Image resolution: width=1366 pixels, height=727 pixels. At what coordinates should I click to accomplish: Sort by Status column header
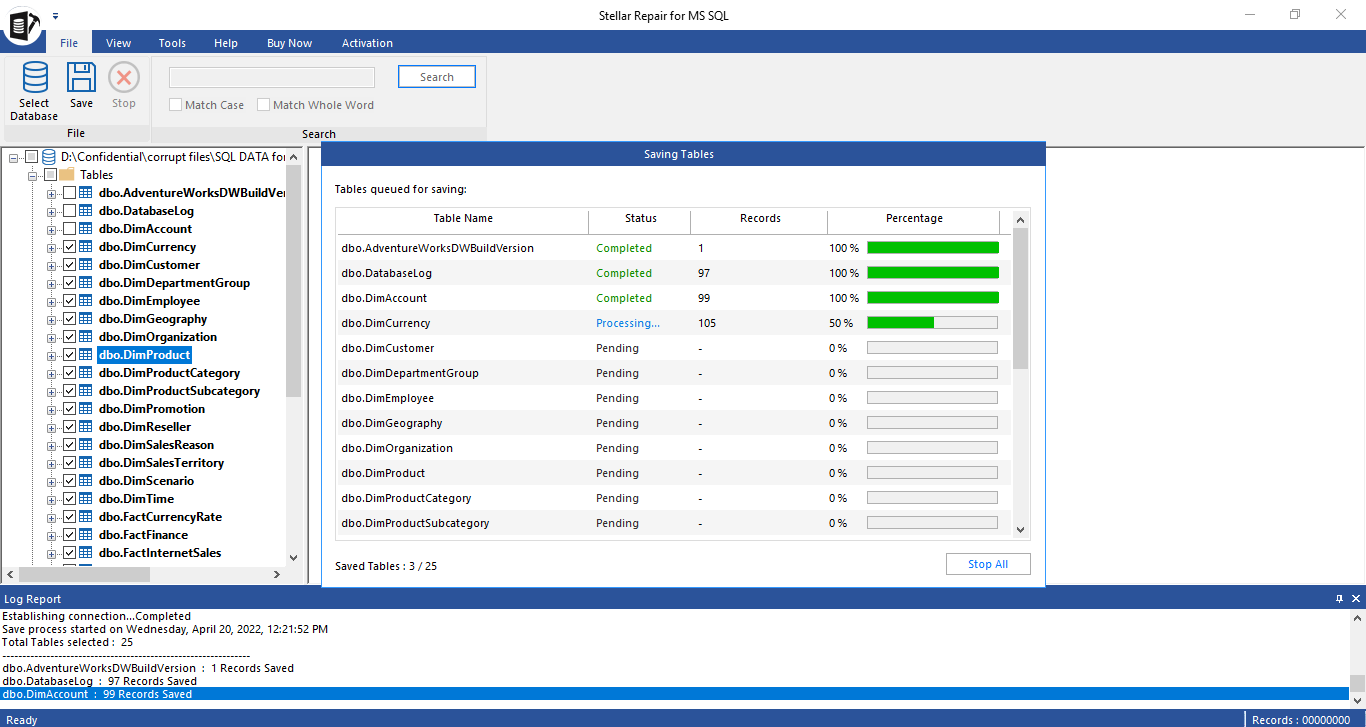641,219
